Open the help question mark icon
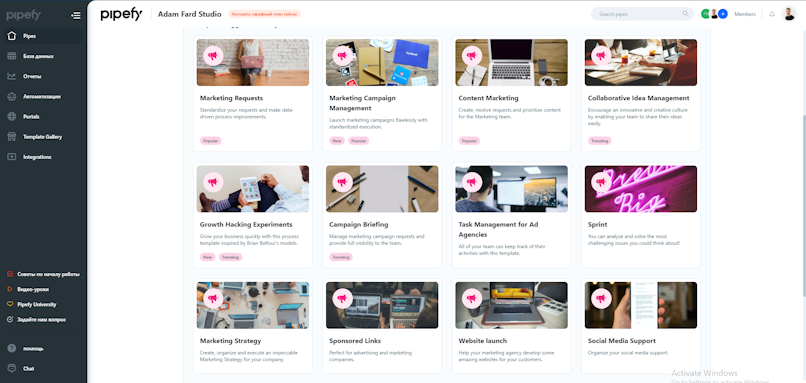 (x=12, y=349)
